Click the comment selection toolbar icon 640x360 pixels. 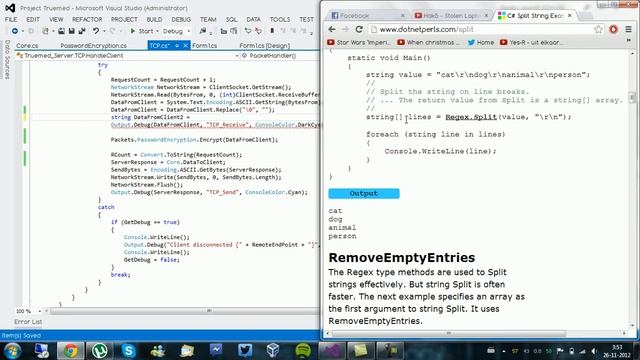[x=224, y=31]
